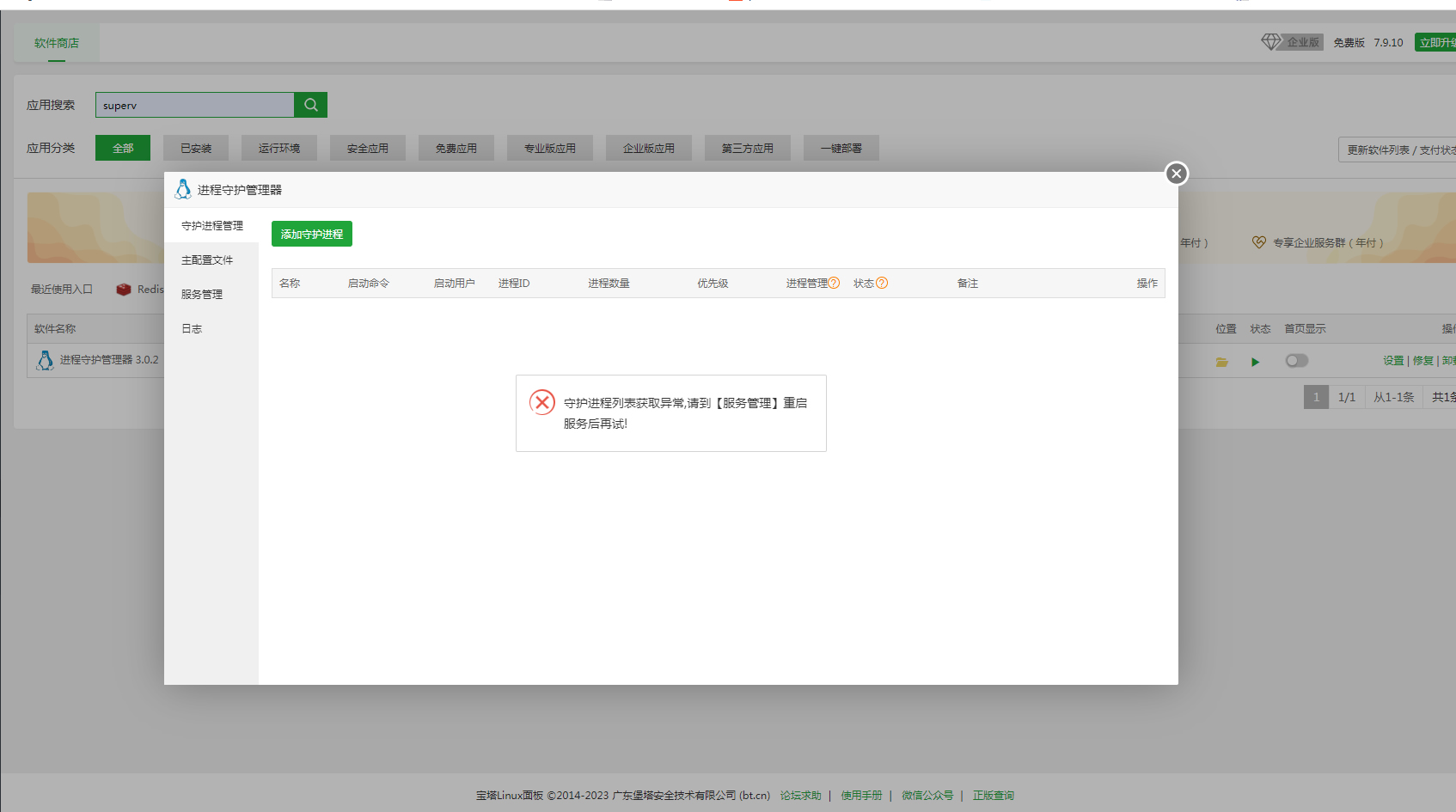This screenshot has width=1456, height=812.
Task: Click the red error X icon
Action: pyautogui.click(x=541, y=402)
